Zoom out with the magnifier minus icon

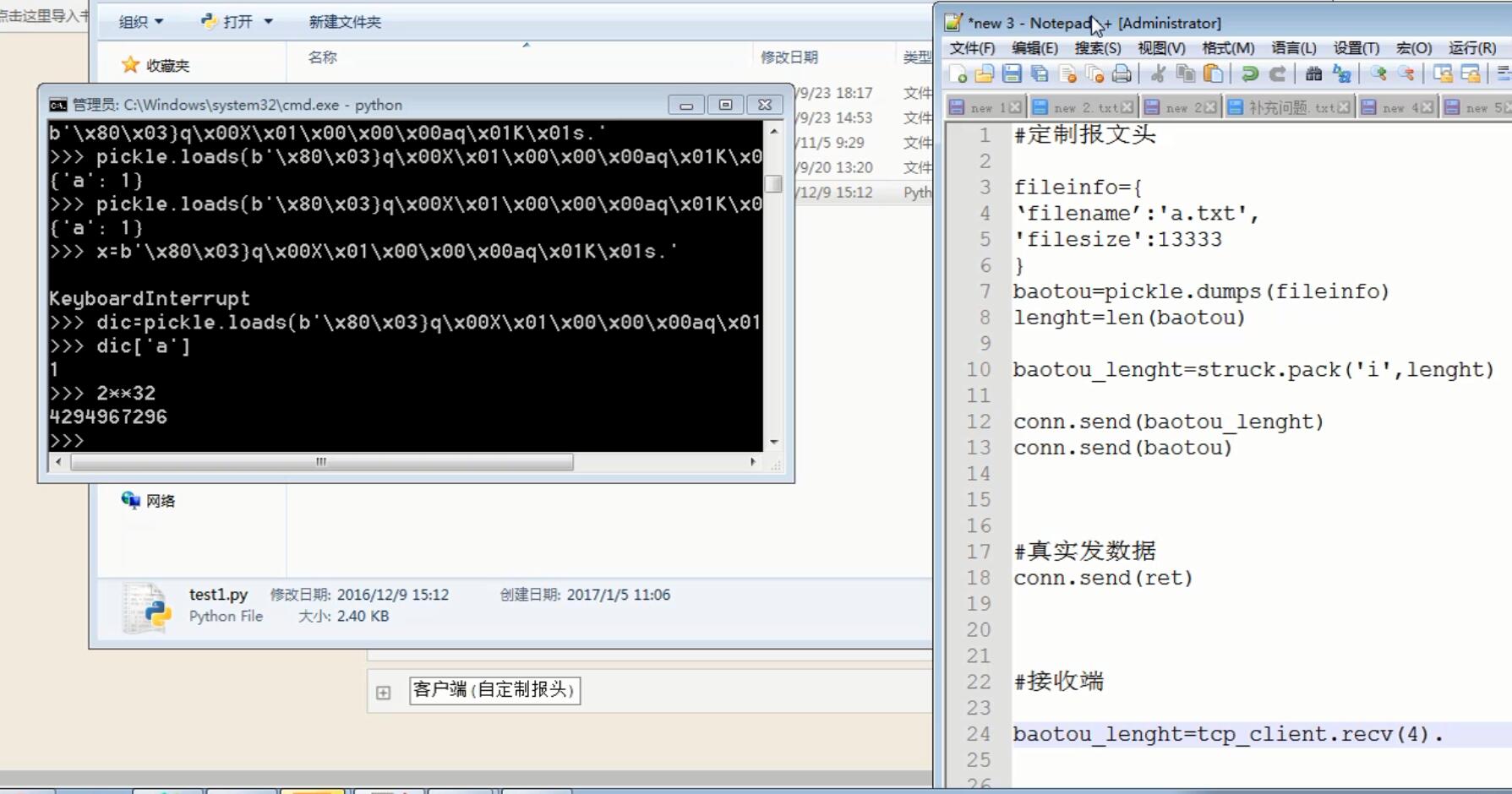click(x=1406, y=74)
